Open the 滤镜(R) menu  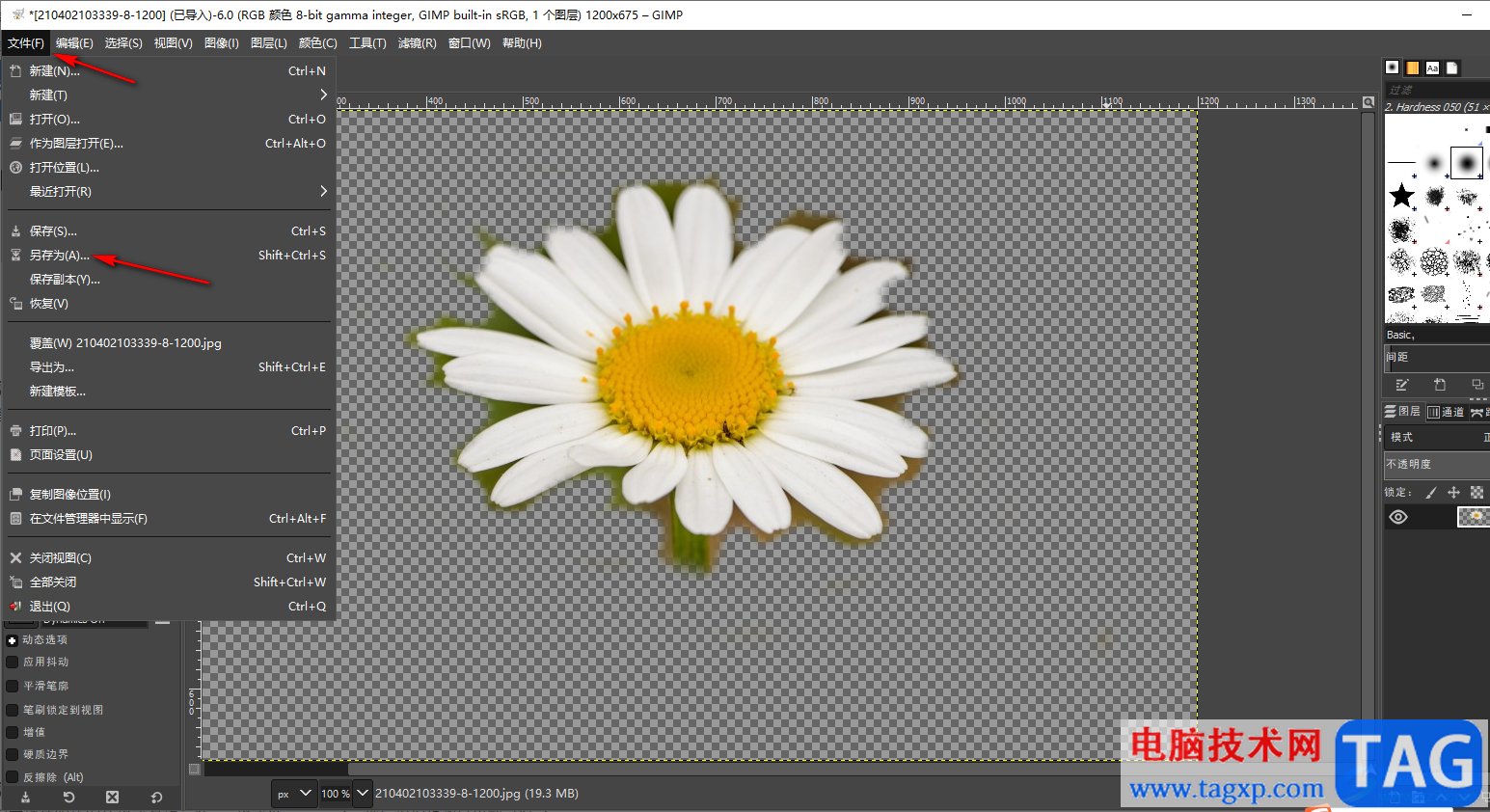tap(418, 42)
